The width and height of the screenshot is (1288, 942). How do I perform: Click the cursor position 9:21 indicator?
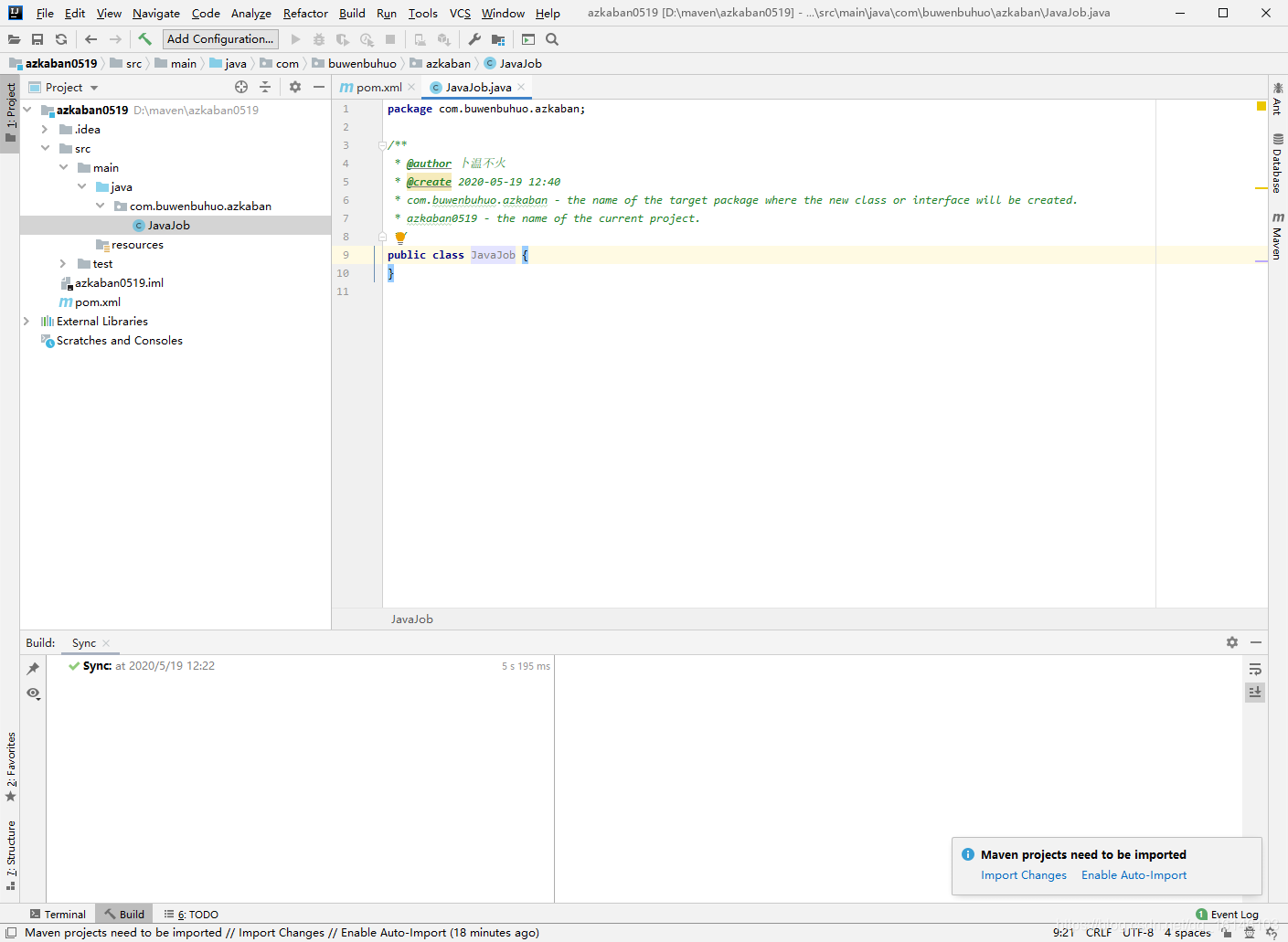1063,933
